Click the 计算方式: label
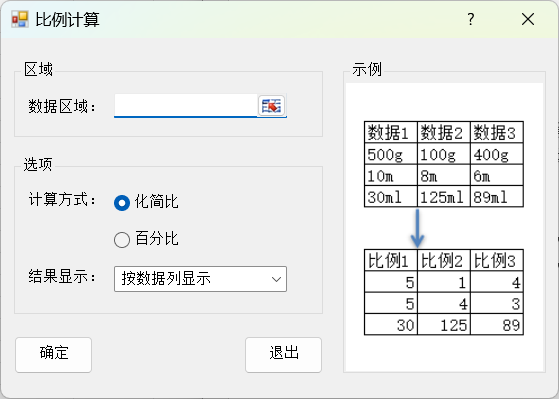 click(x=62, y=199)
